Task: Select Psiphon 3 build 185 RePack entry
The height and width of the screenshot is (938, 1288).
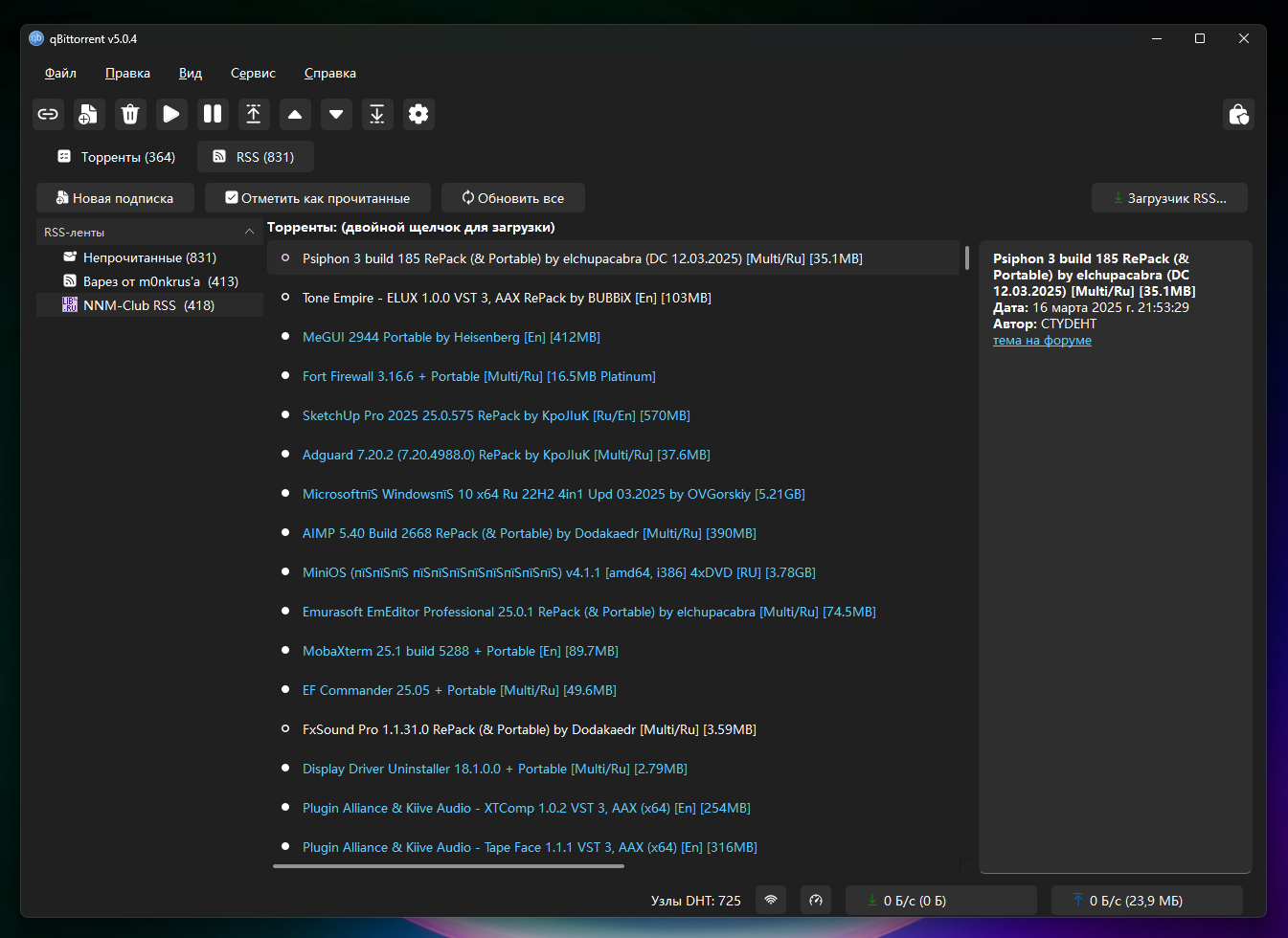Action: point(613,258)
